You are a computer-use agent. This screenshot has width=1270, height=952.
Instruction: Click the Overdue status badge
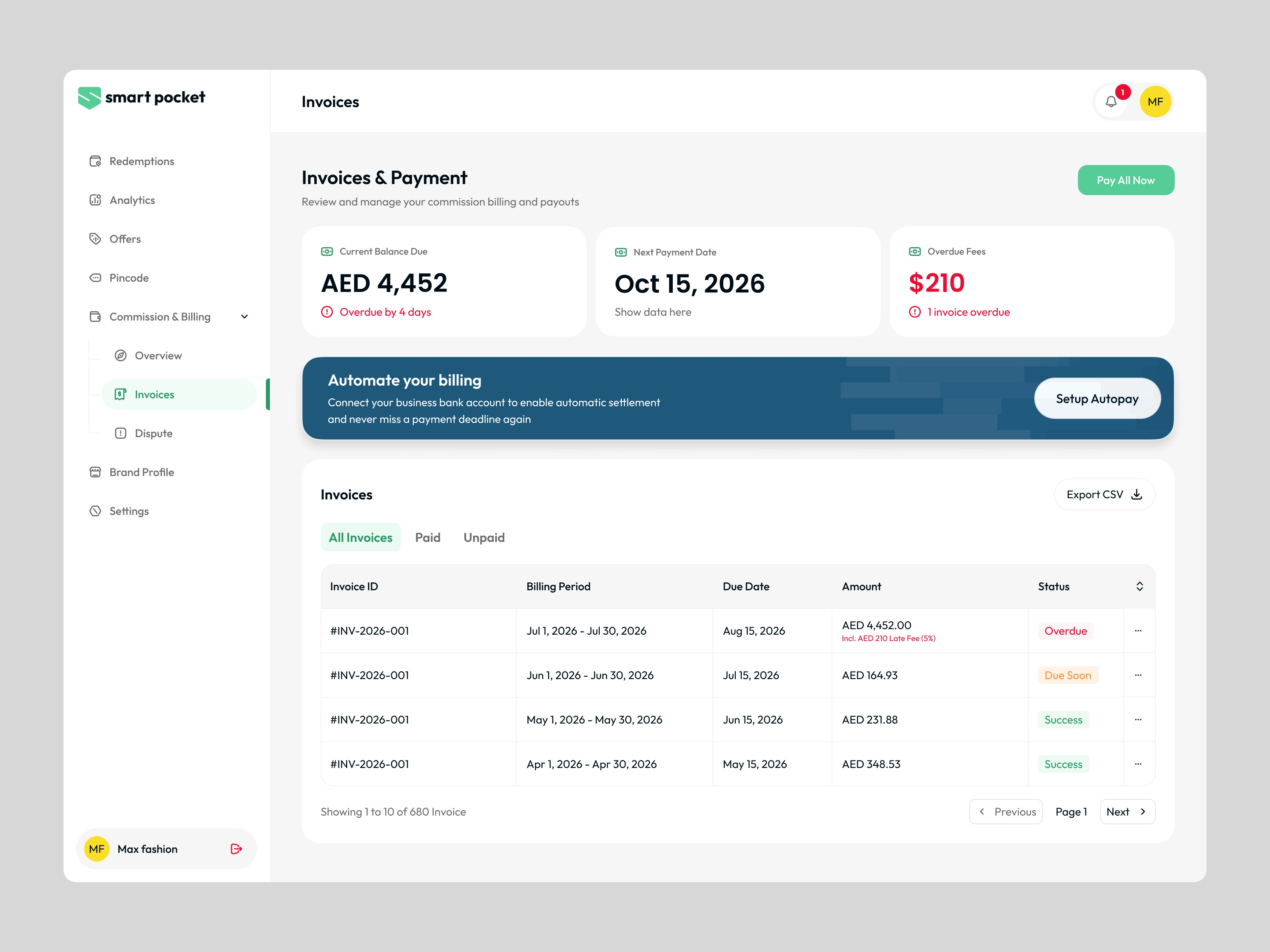pos(1066,631)
